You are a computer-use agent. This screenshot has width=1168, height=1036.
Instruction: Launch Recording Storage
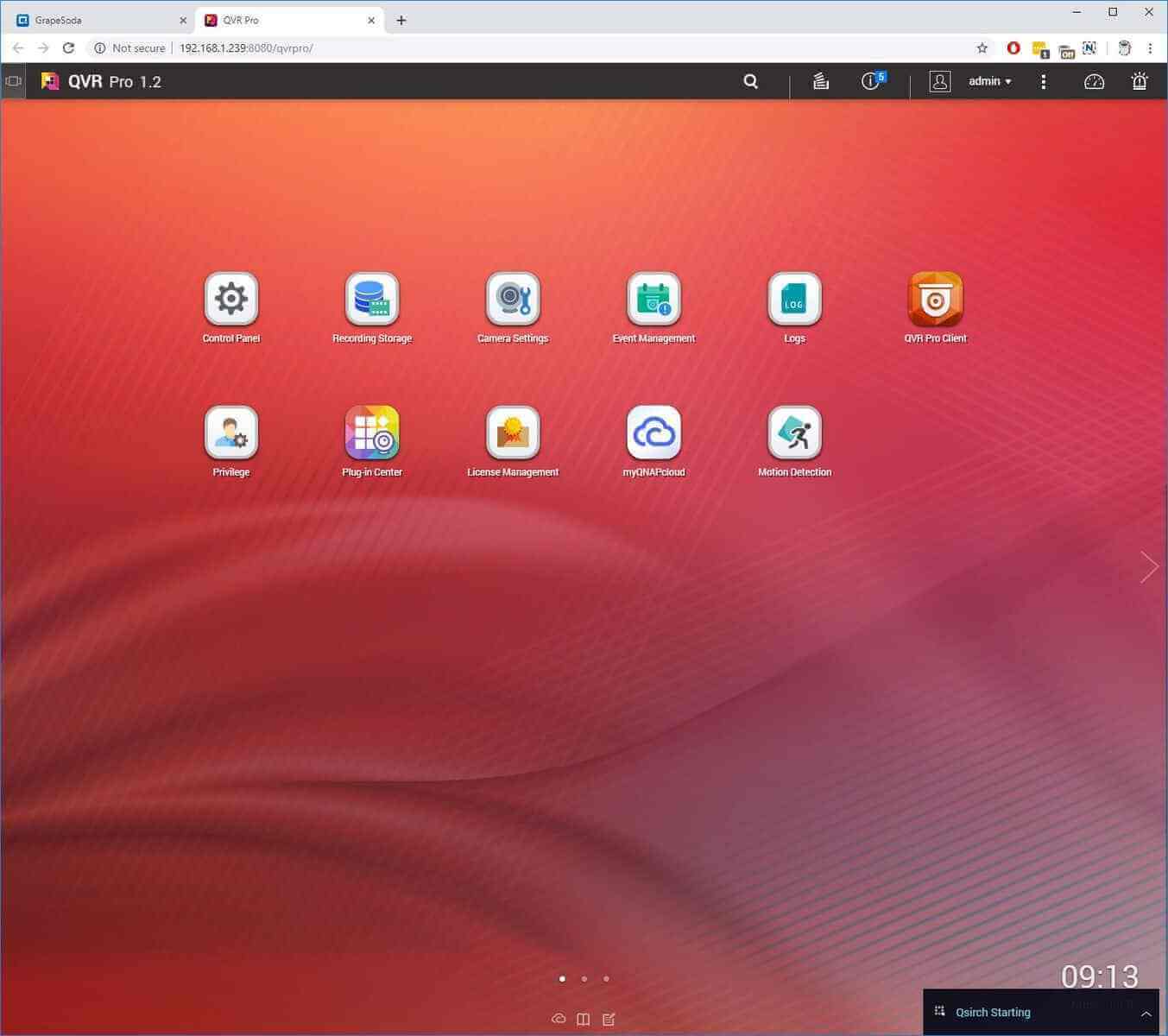point(371,300)
